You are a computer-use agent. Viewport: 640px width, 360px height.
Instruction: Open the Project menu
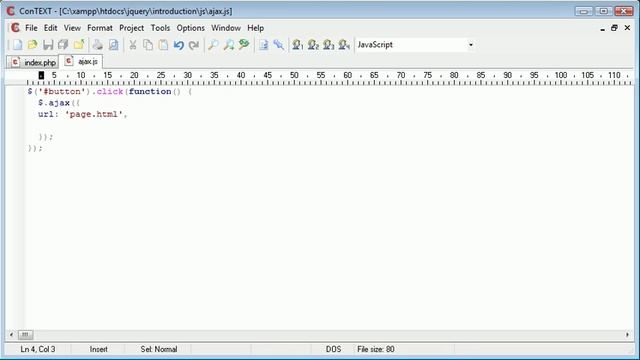tap(131, 28)
